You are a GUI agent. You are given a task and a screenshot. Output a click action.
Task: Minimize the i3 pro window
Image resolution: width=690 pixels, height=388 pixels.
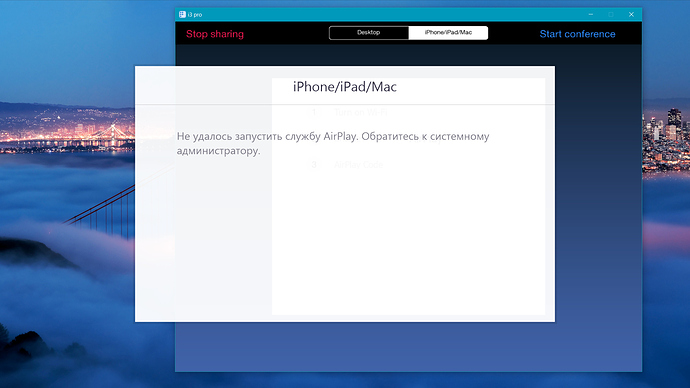coord(591,15)
